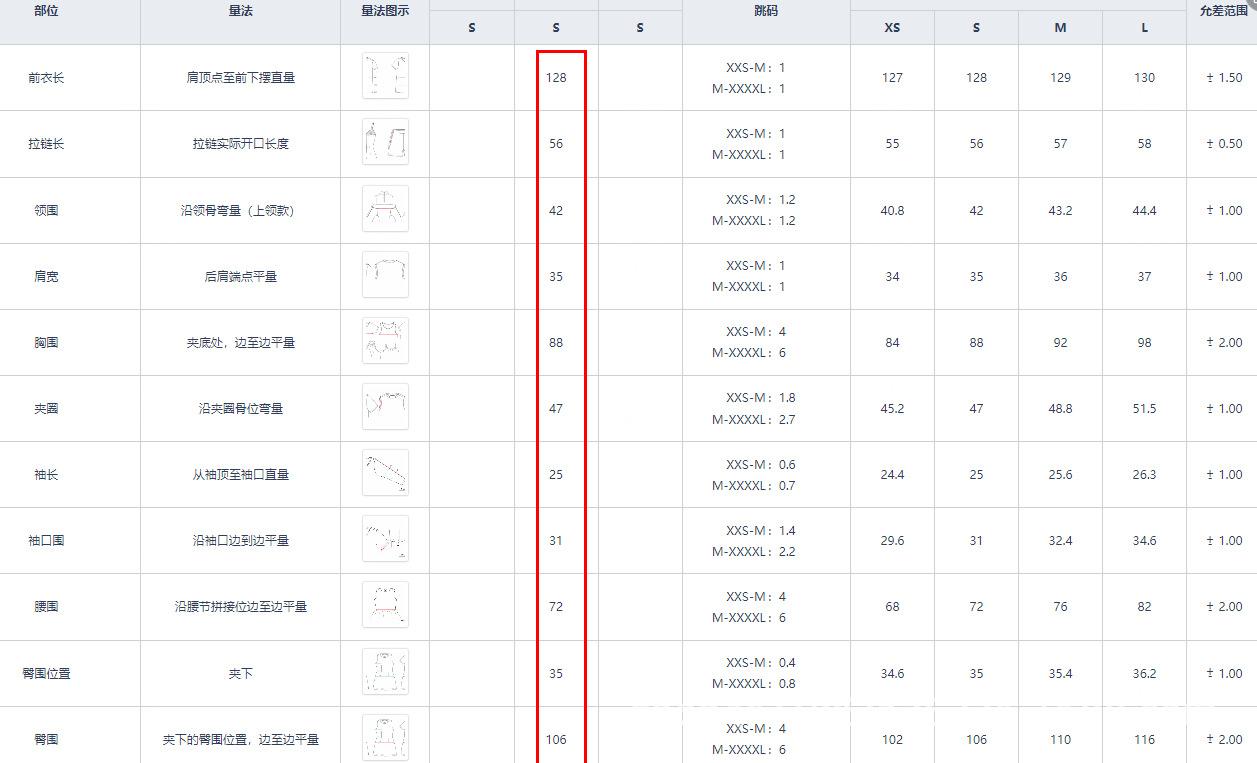Open the 胸围 measurement diagram icon

(x=385, y=342)
